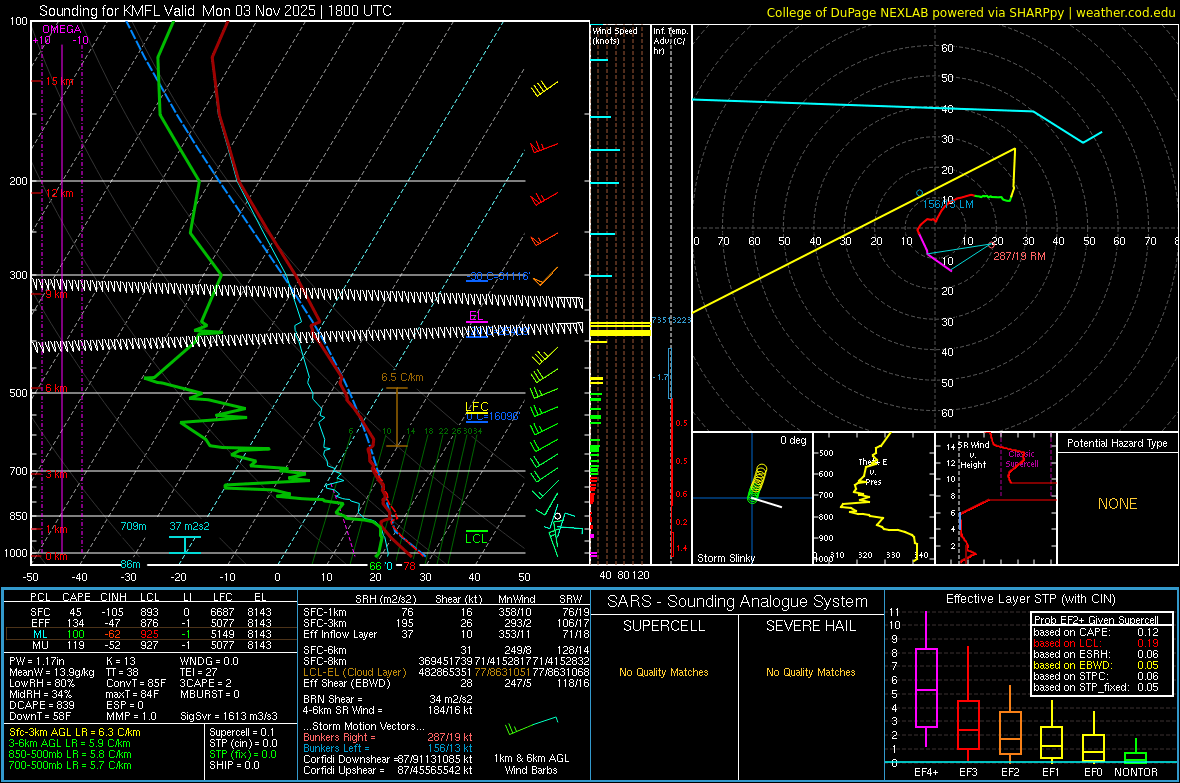The image size is (1180, 783).
Task: Click 'Prob EF2+ Given Supercell' legend header
Action: point(1096,620)
